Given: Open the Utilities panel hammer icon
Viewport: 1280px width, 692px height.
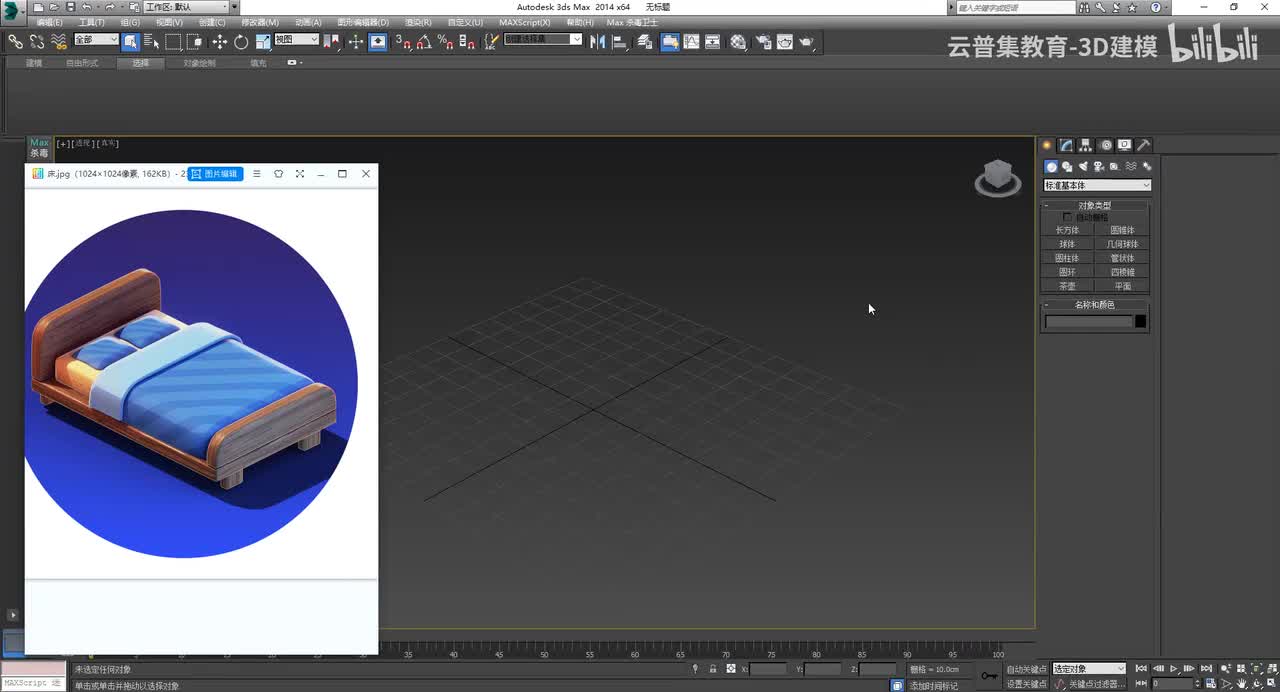Looking at the screenshot, I should [1144, 145].
